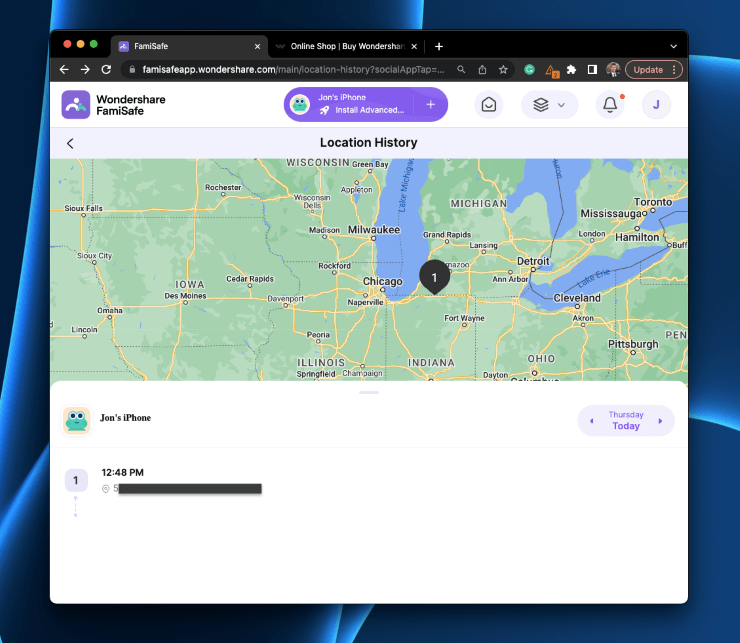This screenshot has width=740, height=643.
Task: Open the inbox messages icon
Action: pyautogui.click(x=489, y=104)
